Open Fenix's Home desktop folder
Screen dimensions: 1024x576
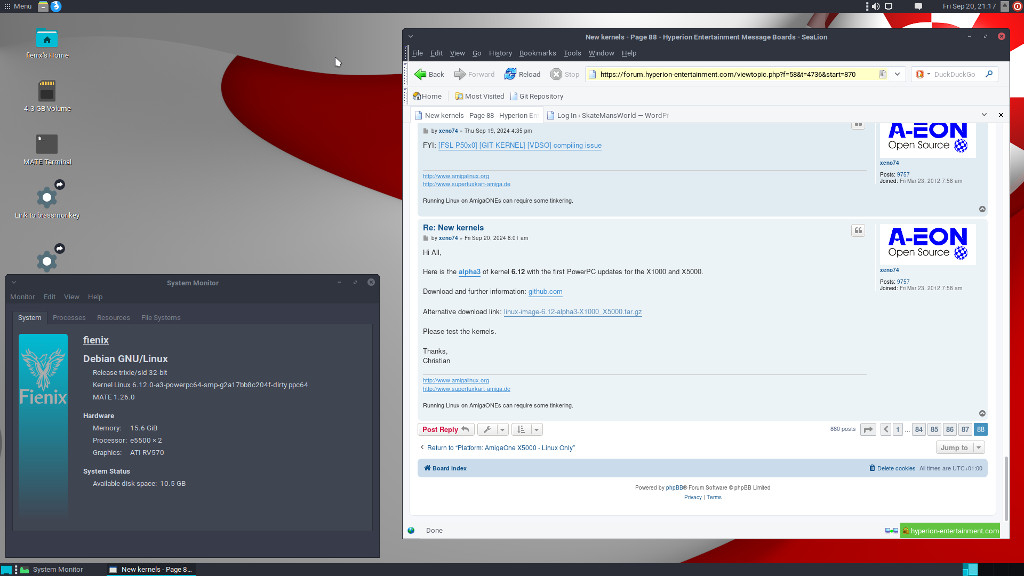pyautogui.click(x=46, y=44)
